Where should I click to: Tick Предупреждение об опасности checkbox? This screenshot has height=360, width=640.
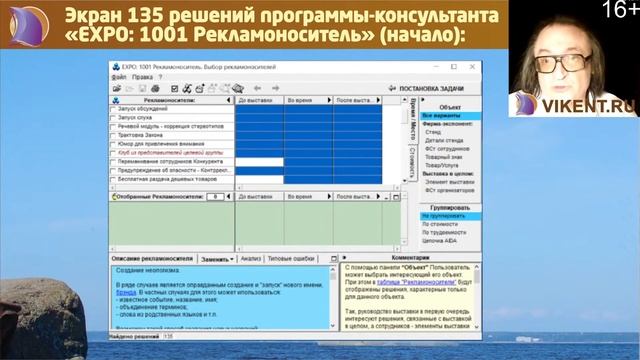coord(113,171)
